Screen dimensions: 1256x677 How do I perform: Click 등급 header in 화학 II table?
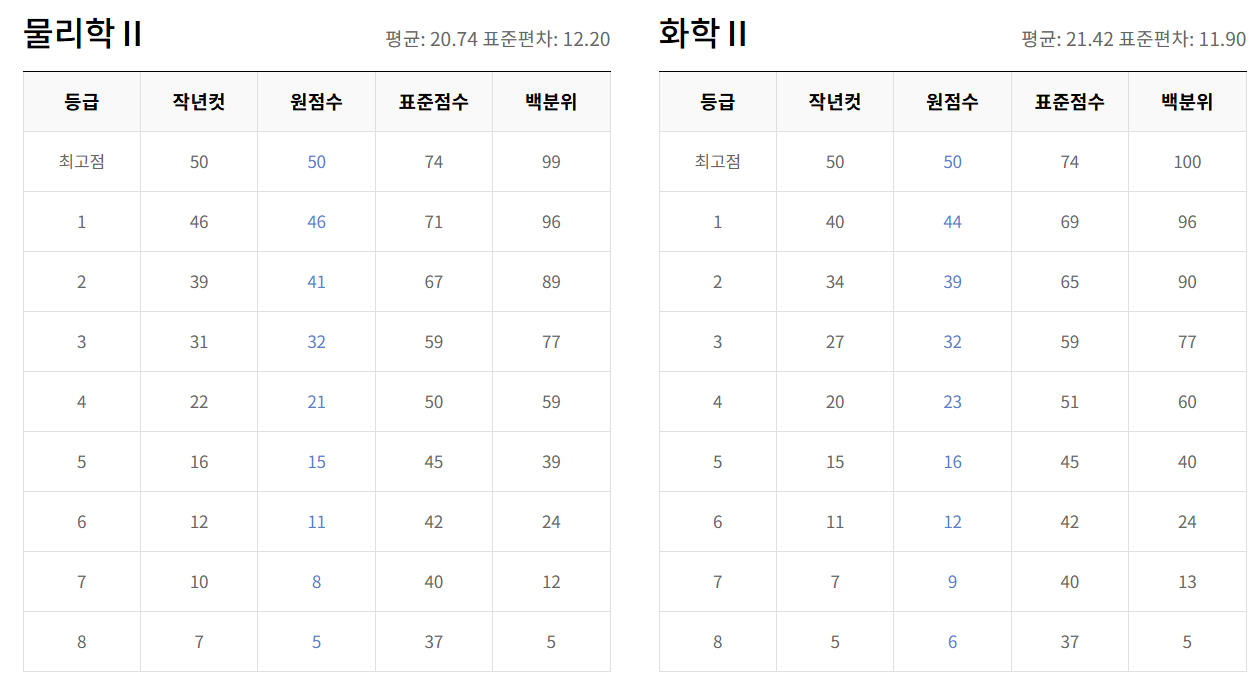718,102
